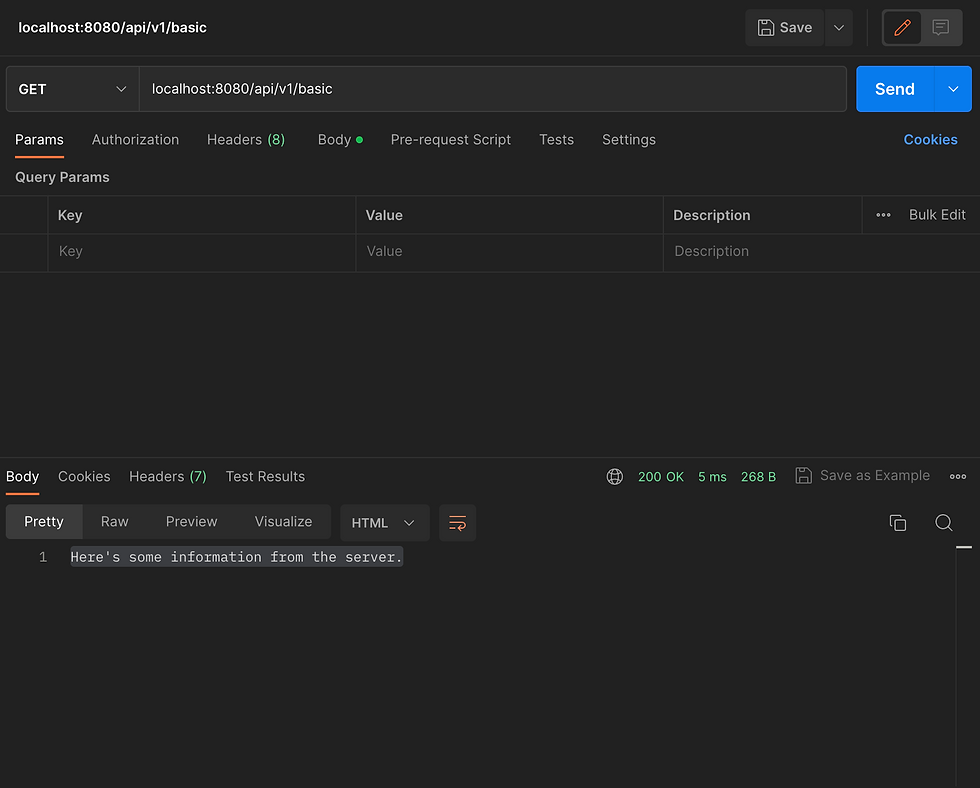Click the empty Value input cell
Screen dimensions: 980x788
[x=509, y=252]
